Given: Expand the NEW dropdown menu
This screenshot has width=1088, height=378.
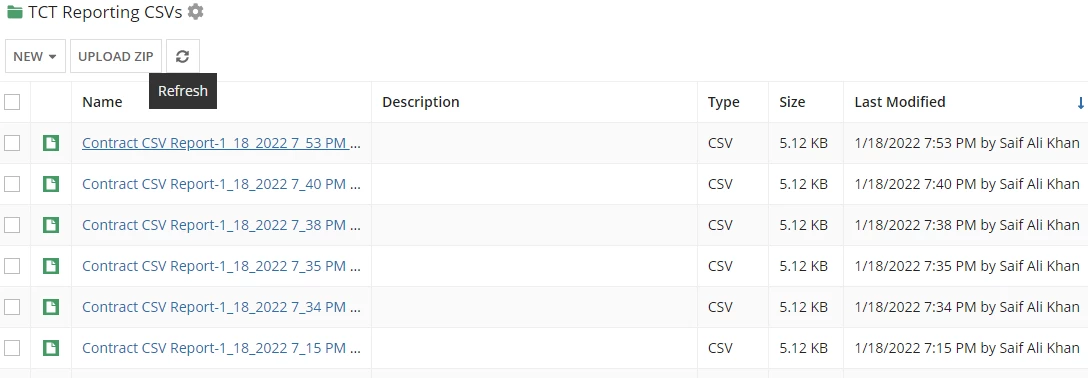Looking at the screenshot, I should pos(35,56).
